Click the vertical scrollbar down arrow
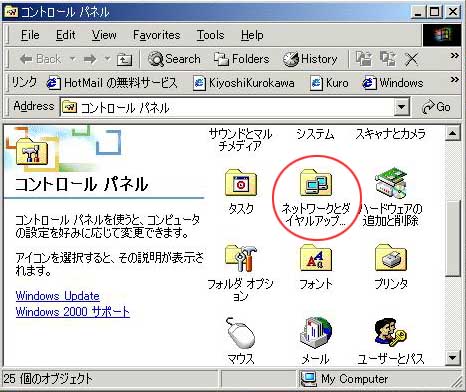Image resolution: width=466 pixels, height=392 pixels. coord(453,358)
